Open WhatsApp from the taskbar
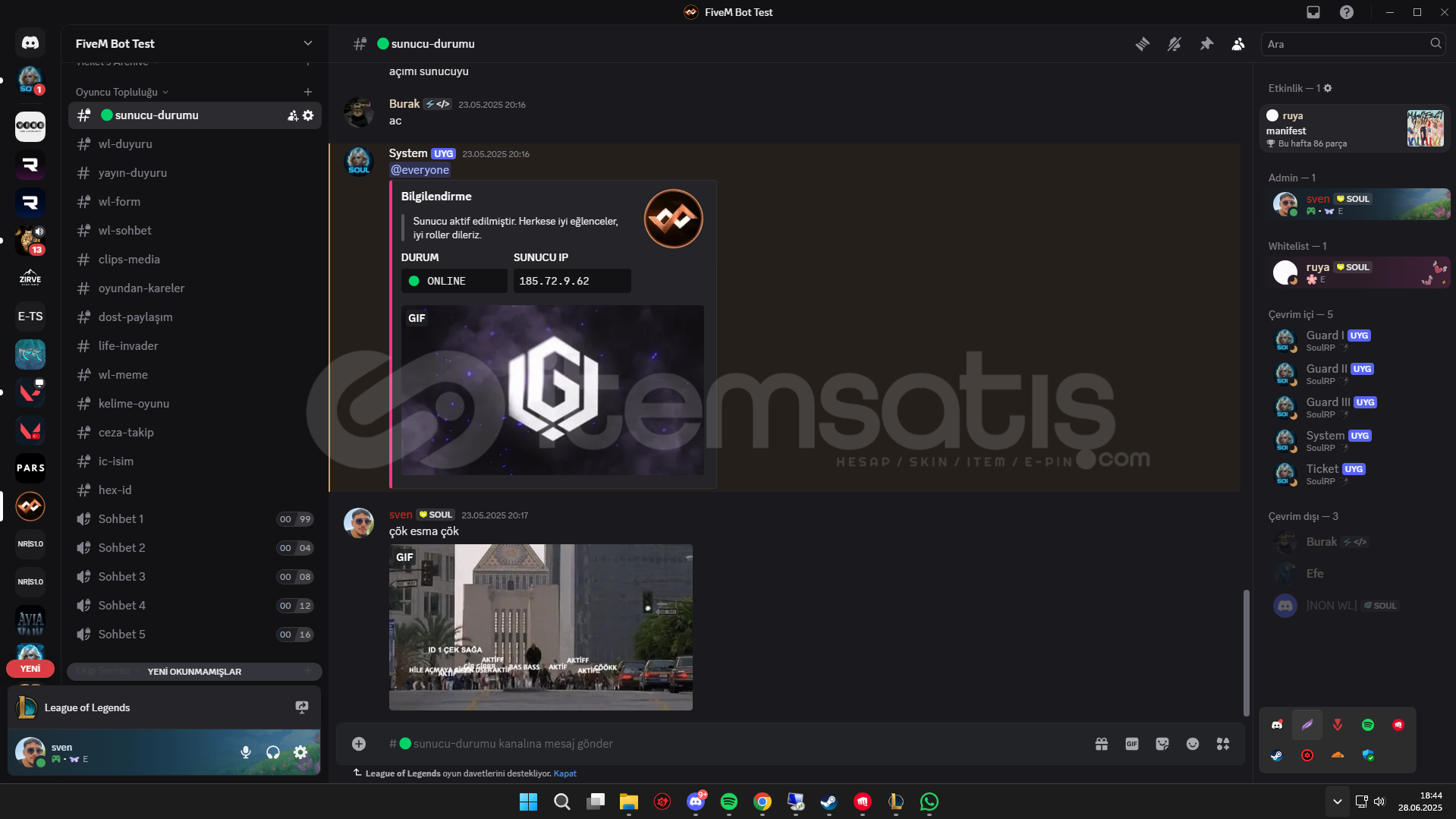Viewport: 1456px width, 819px height. [x=929, y=802]
